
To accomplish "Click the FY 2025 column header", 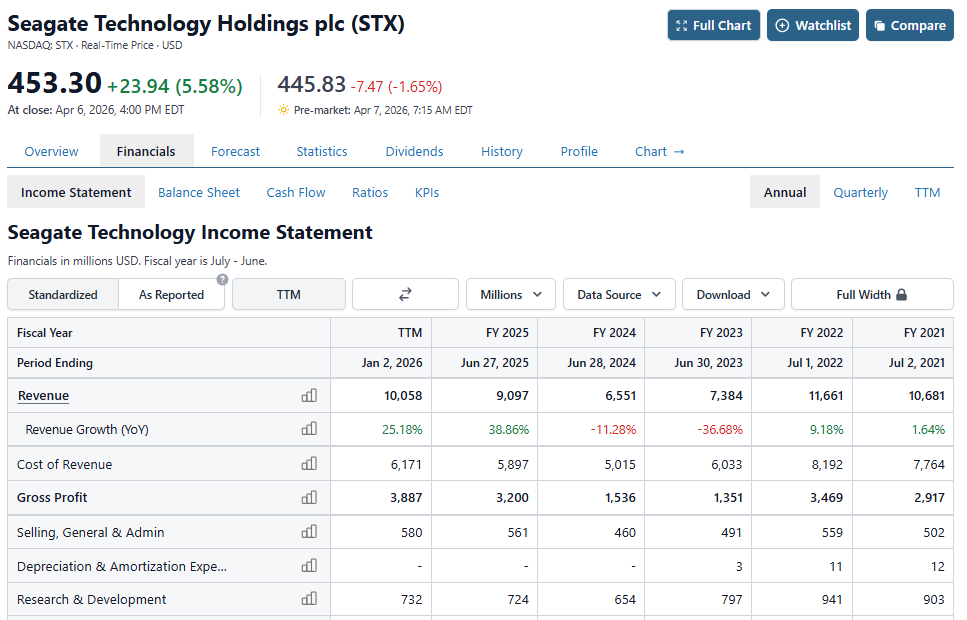I will point(507,333).
